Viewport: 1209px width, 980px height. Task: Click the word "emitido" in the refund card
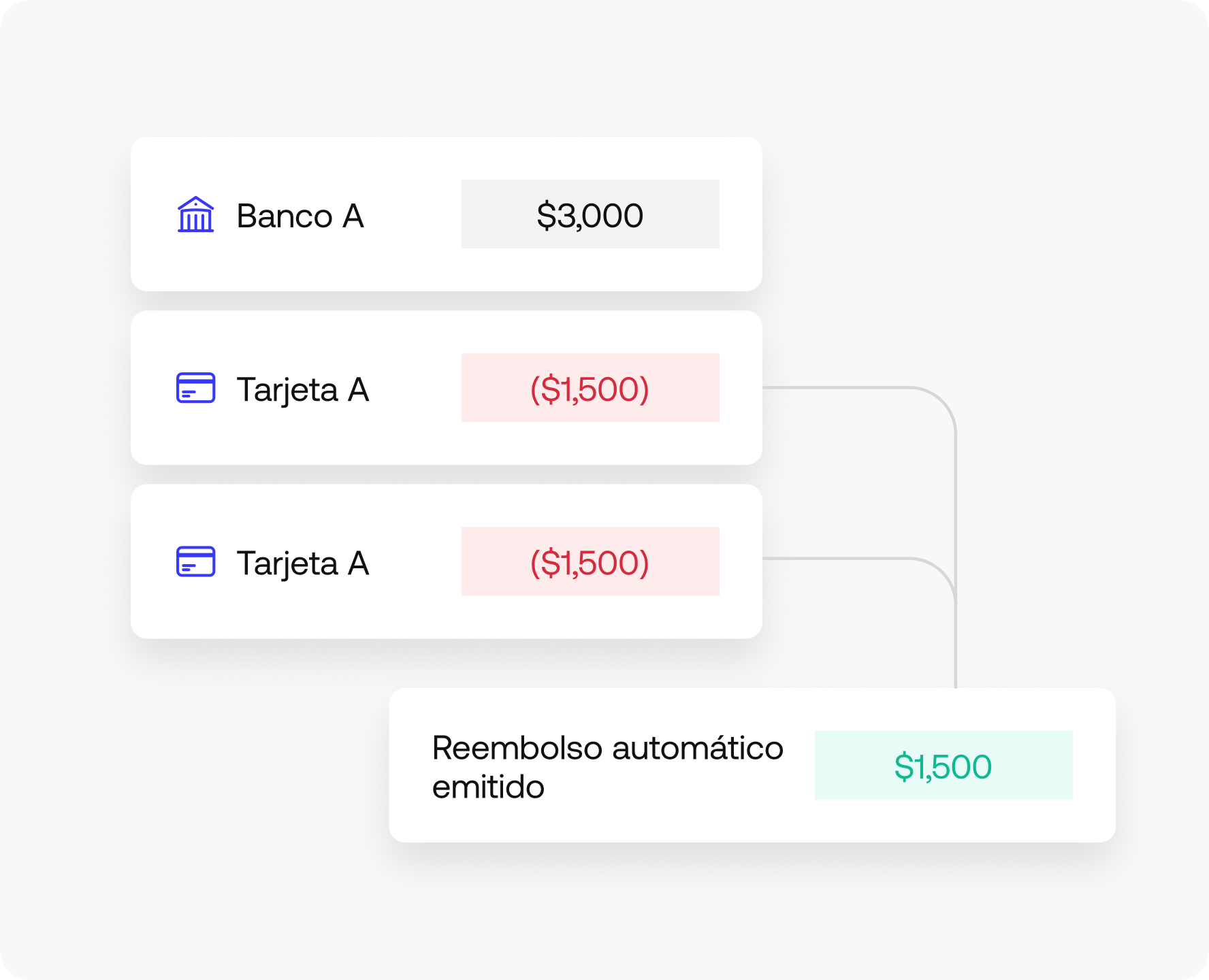(488, 787)
